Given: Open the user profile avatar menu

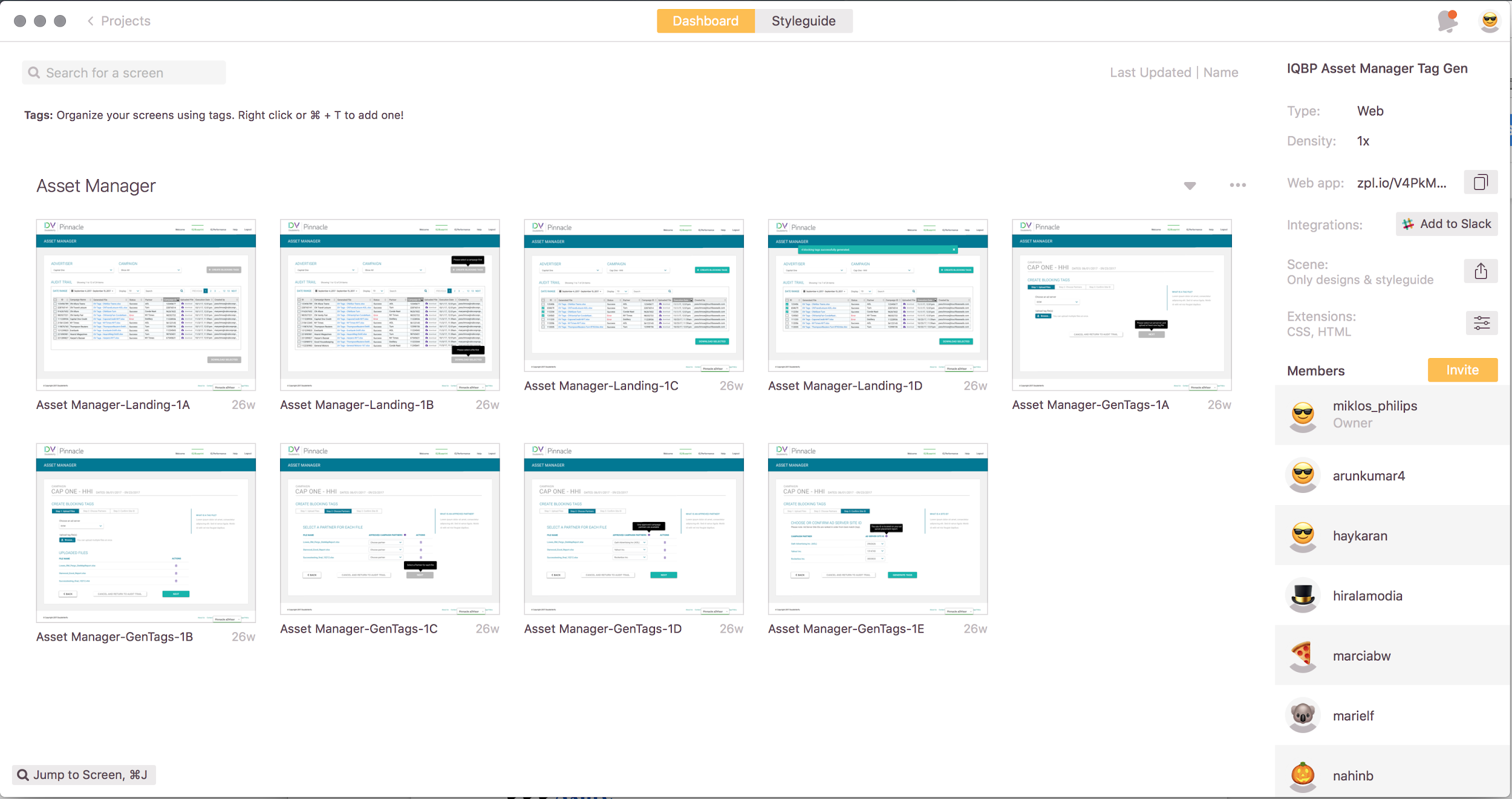Looking at the screenshot, I should [1490, 21].
